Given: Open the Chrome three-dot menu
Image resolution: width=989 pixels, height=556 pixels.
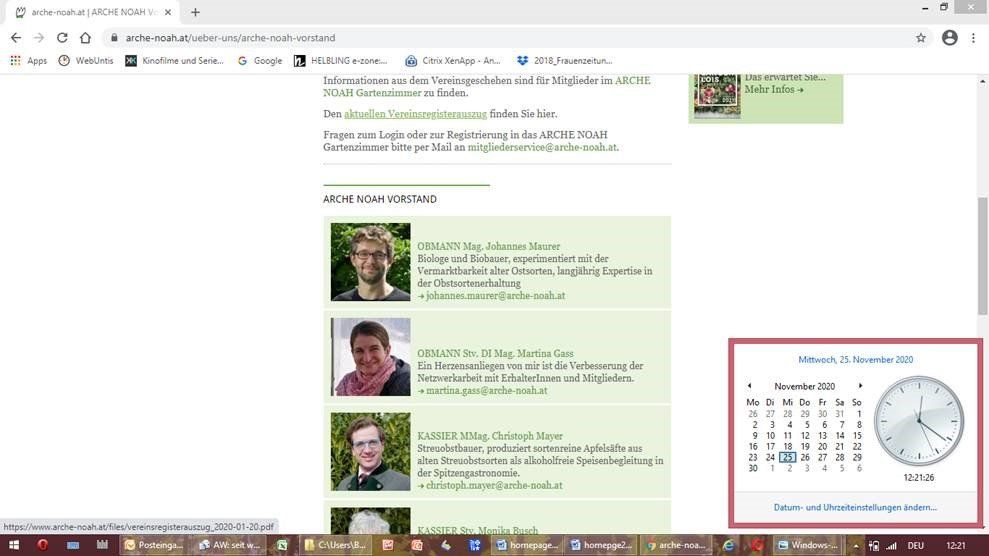Looking at the screenshot, I should pos(974,38).
